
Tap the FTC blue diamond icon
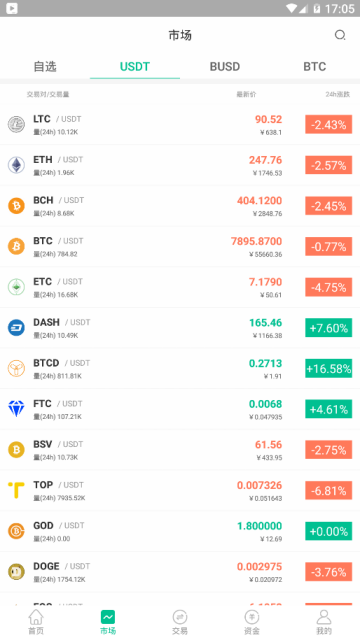point(16,409)
